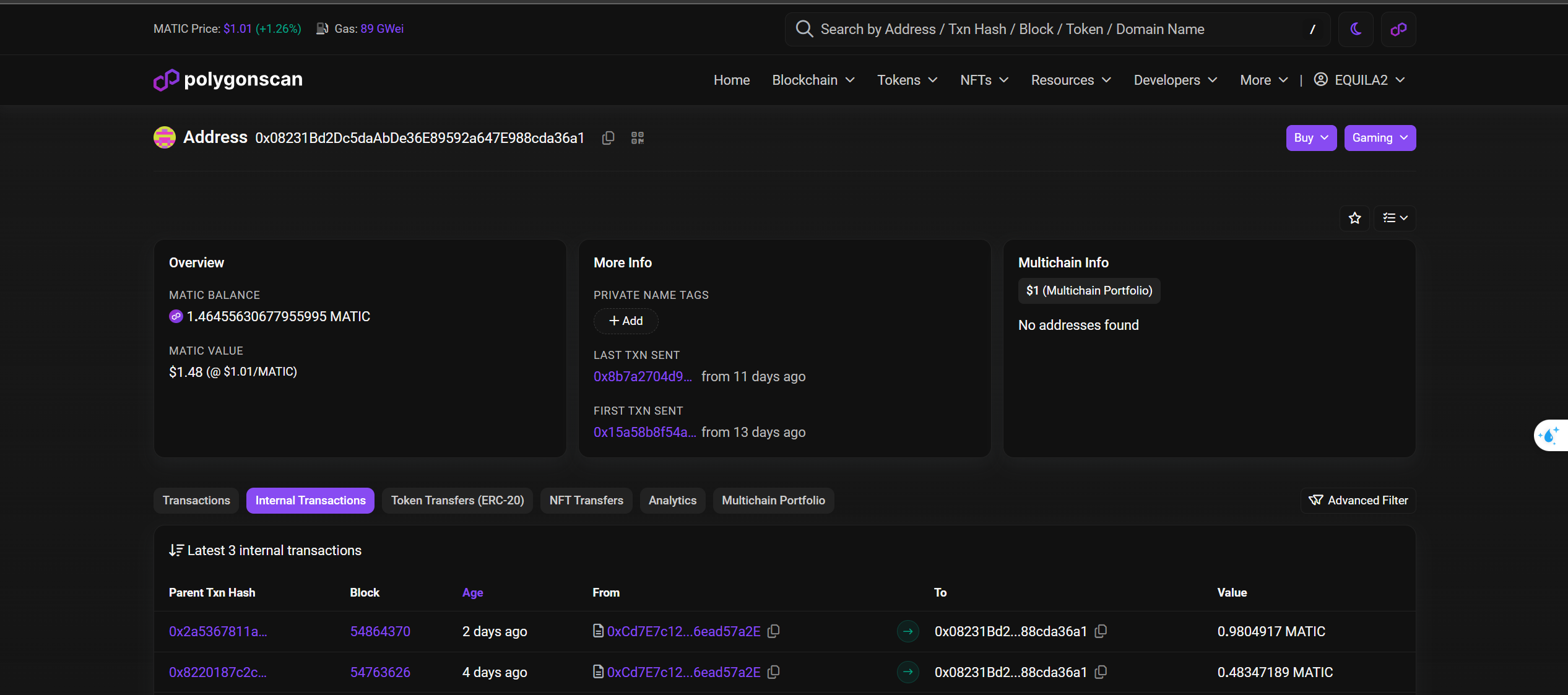Click the Polygon network icon near search
1568x695 pixels.
click(x=1398, y=29)
